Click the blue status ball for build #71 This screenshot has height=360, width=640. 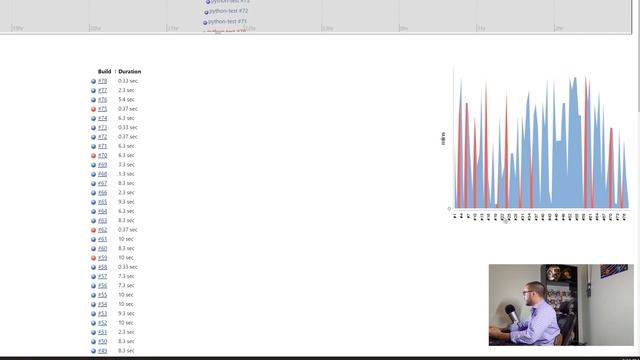[x=93, y=147]
